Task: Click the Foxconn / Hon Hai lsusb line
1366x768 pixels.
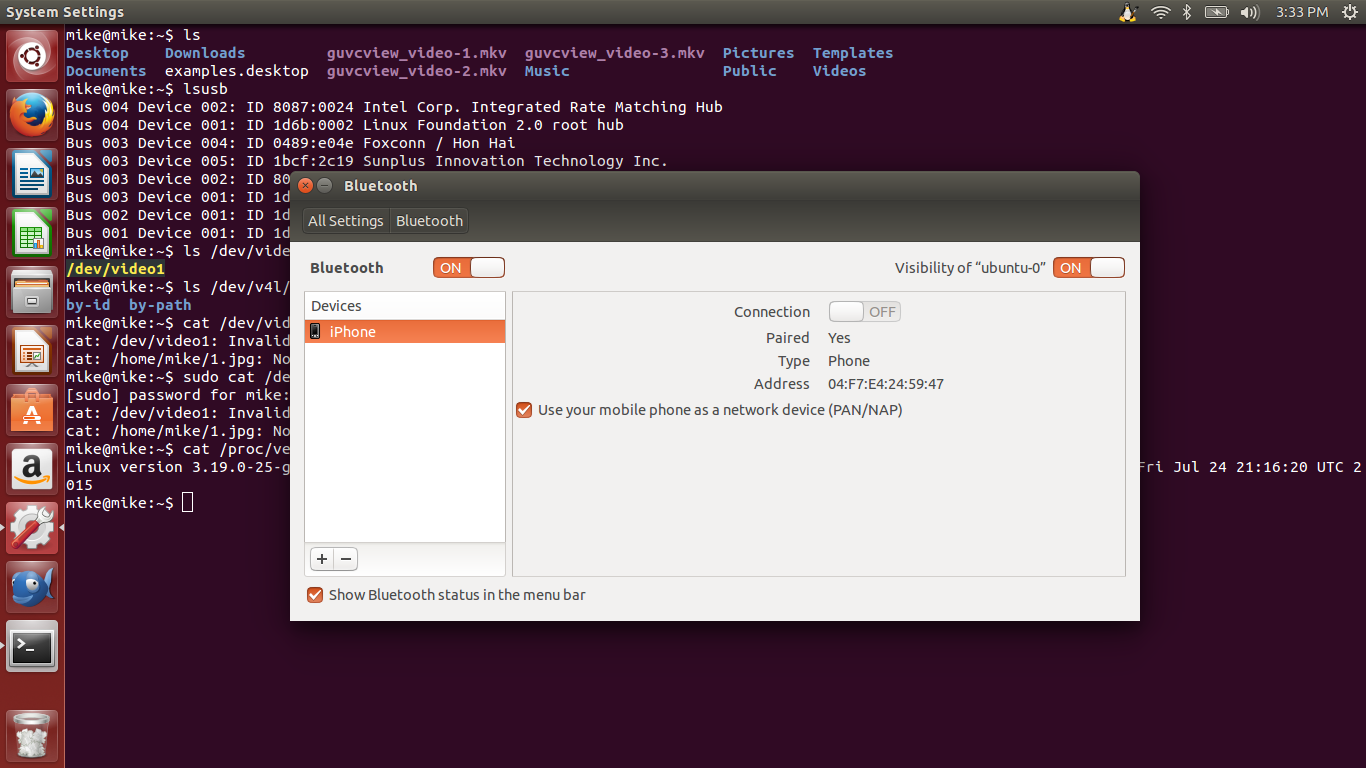Action: point(291,143)
